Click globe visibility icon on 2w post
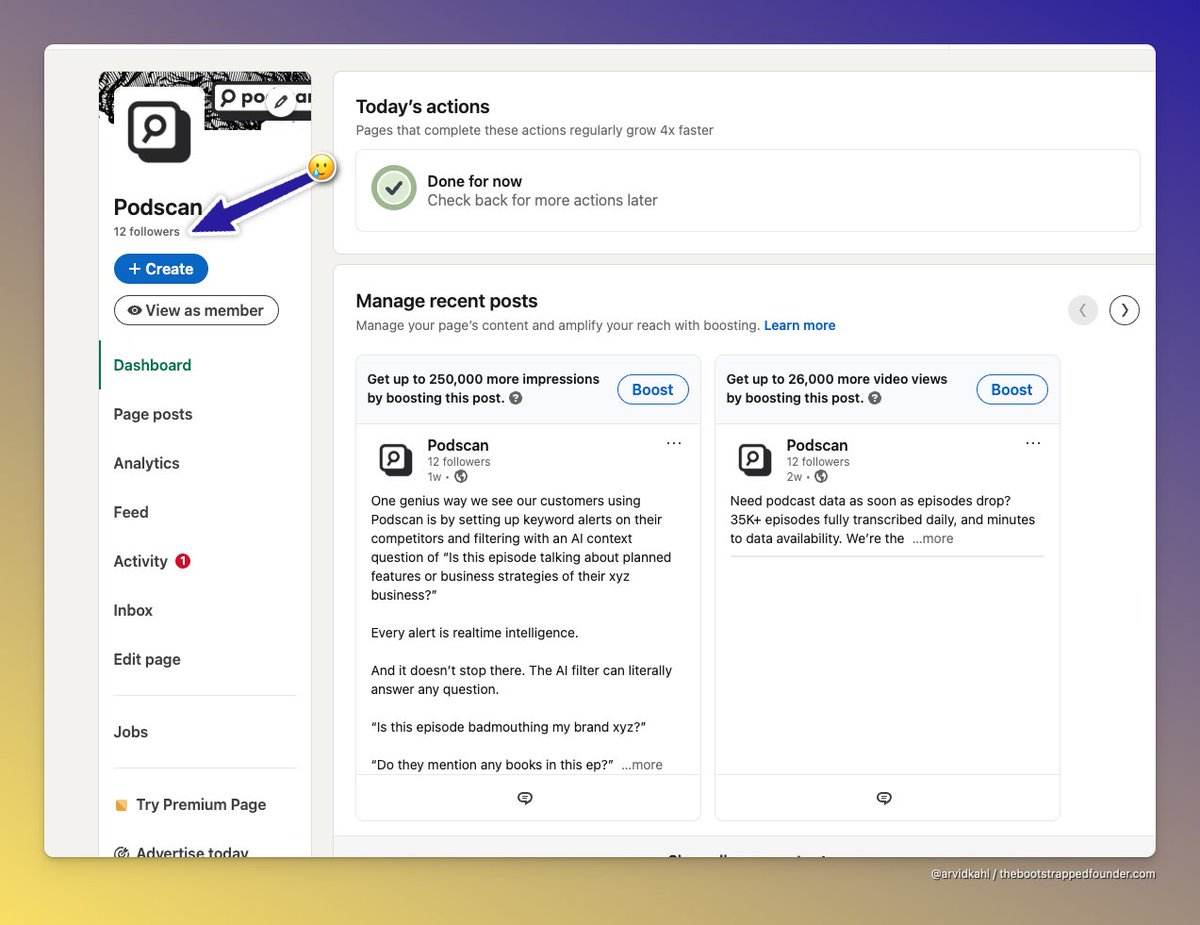 (x=821, y=477)
